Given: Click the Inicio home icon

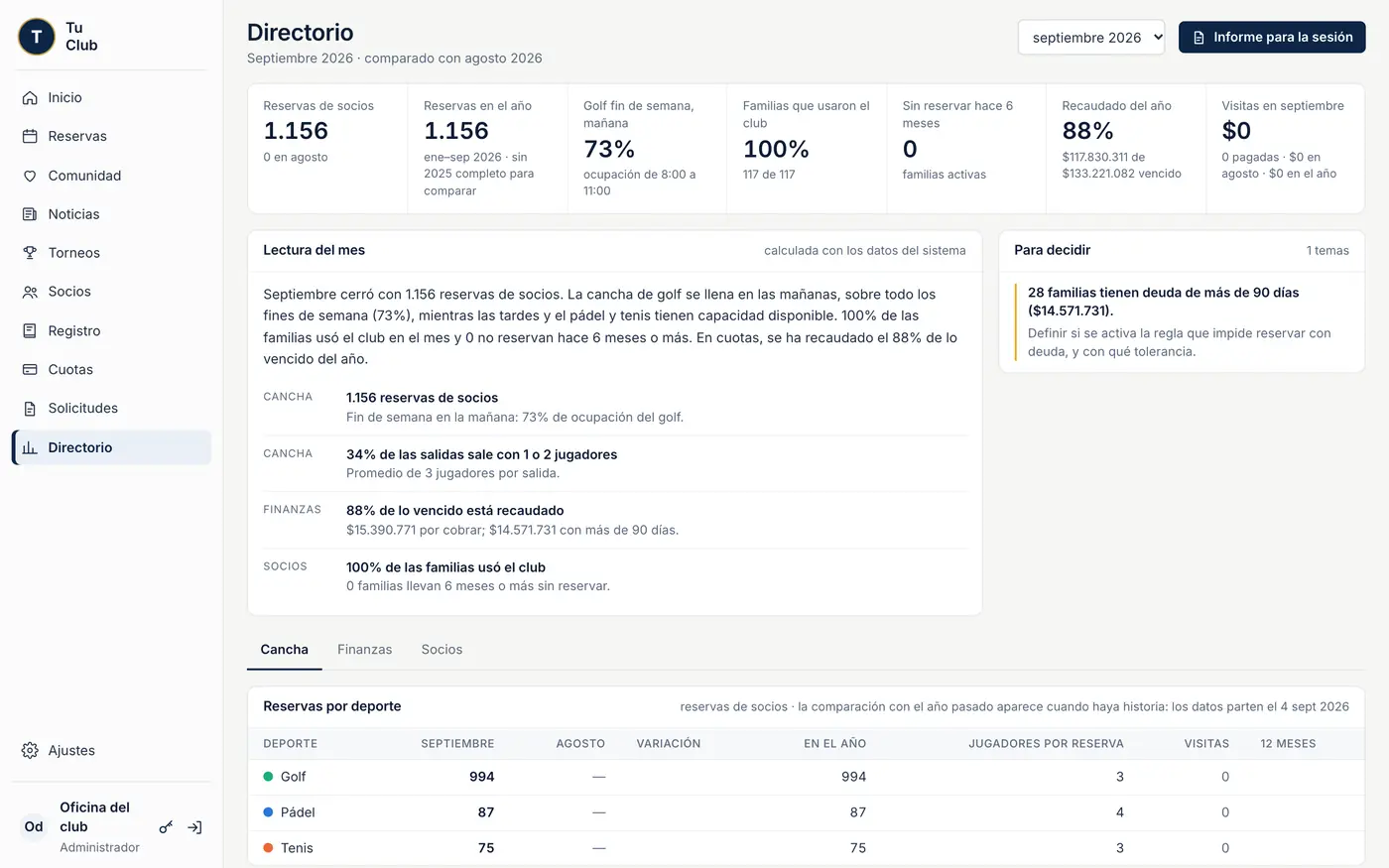Looking at the screenshot, I should pyautogui.click(x=30, y=97).
